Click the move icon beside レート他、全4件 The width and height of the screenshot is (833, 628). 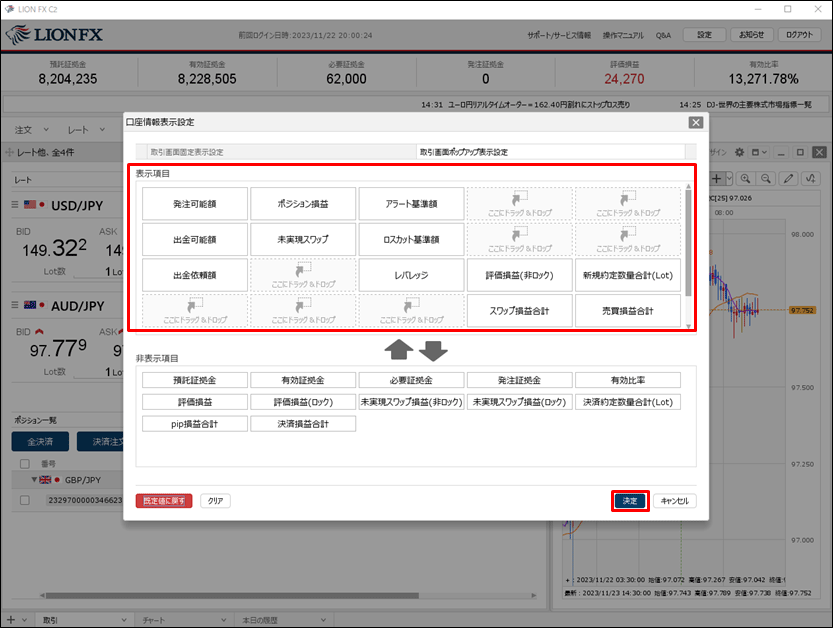click(10, 152)
